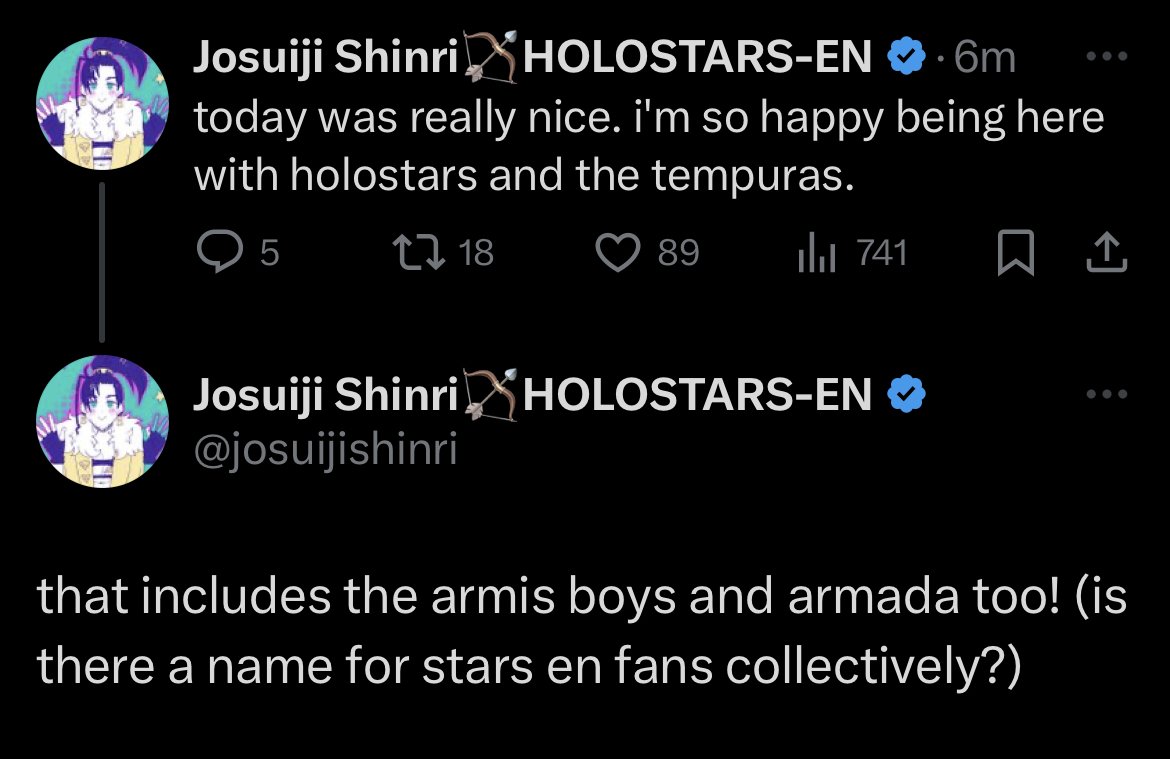Screen dimensions: 1170x759
Task: Open Josuiji Shinri name on the top tweet
Action: pyautogui.click(x=325, y=57)
